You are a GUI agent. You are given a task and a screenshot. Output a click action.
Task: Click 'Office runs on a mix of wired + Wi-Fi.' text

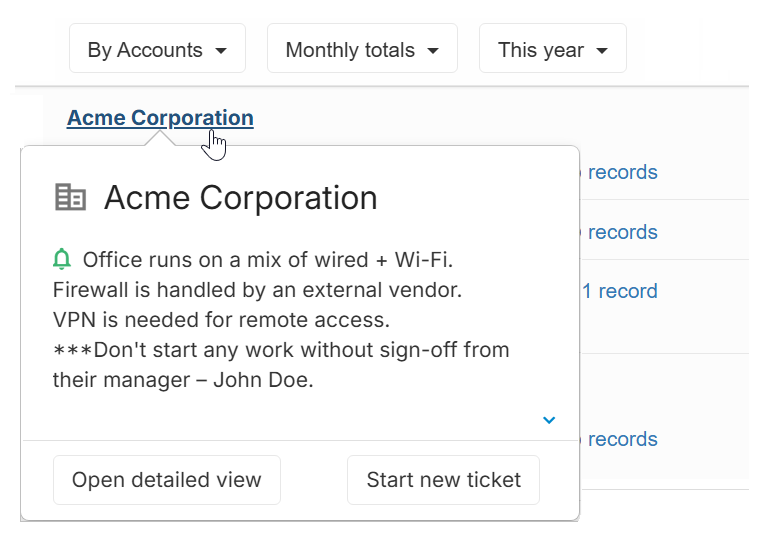[x=268, y=260]
